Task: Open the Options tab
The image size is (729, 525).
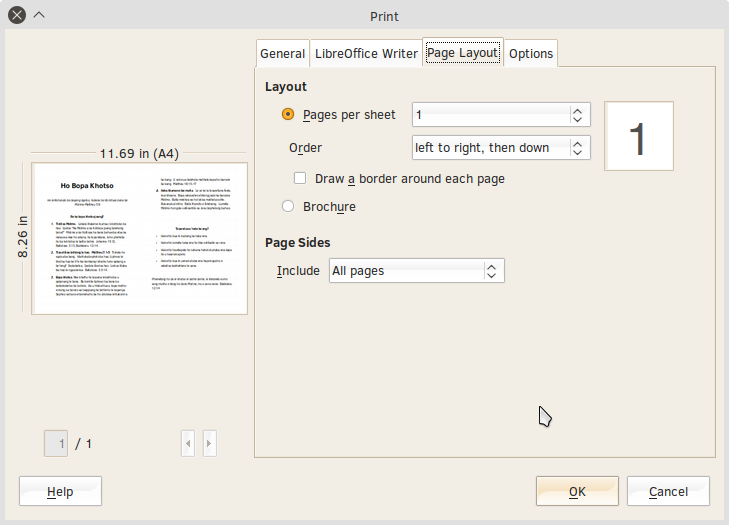Action: pyautogui.click(x=531, y=53)
